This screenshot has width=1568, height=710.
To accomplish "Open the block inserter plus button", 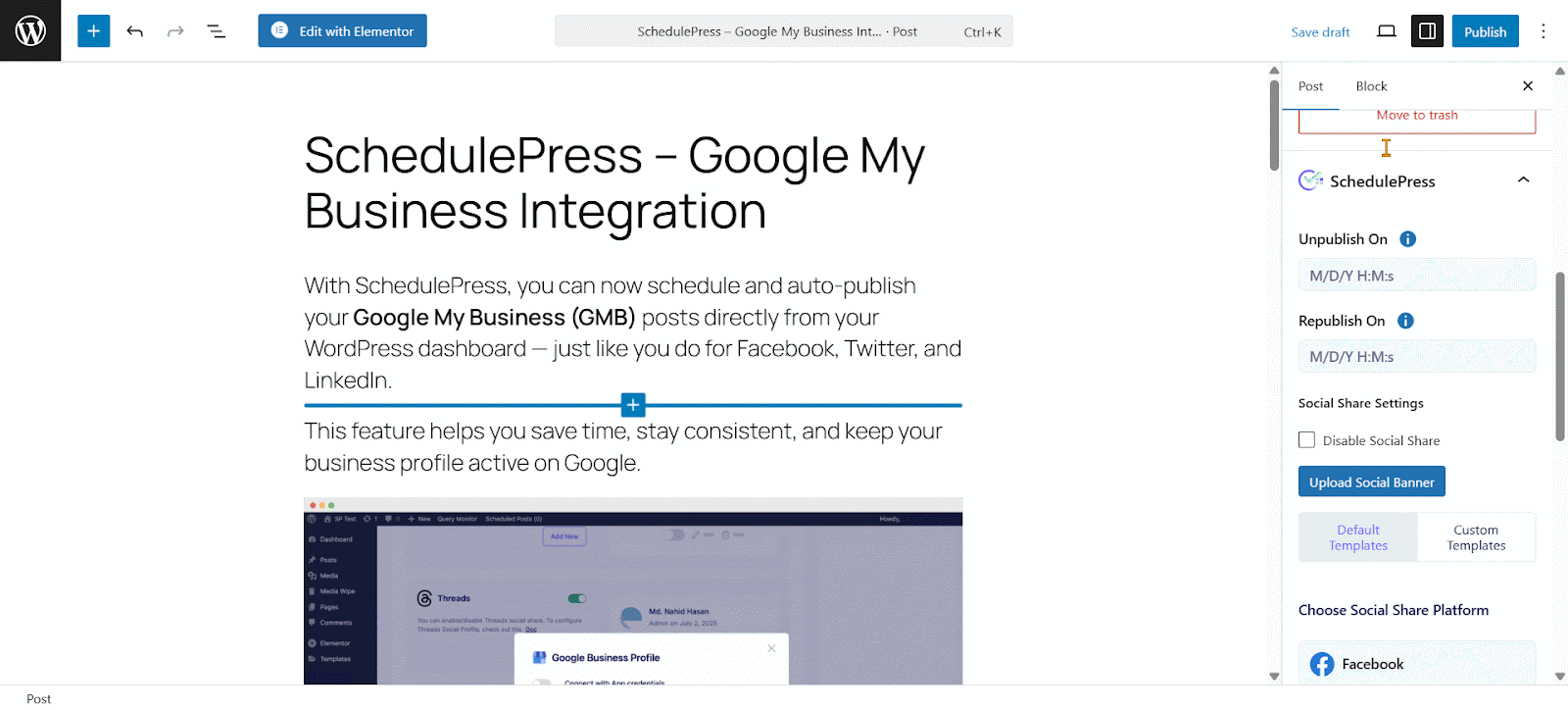I will point(93,31).
